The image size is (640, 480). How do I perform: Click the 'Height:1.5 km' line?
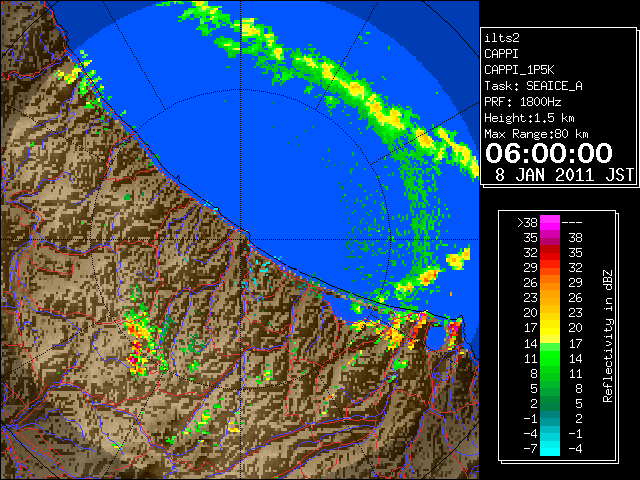[x=529, y=118]
